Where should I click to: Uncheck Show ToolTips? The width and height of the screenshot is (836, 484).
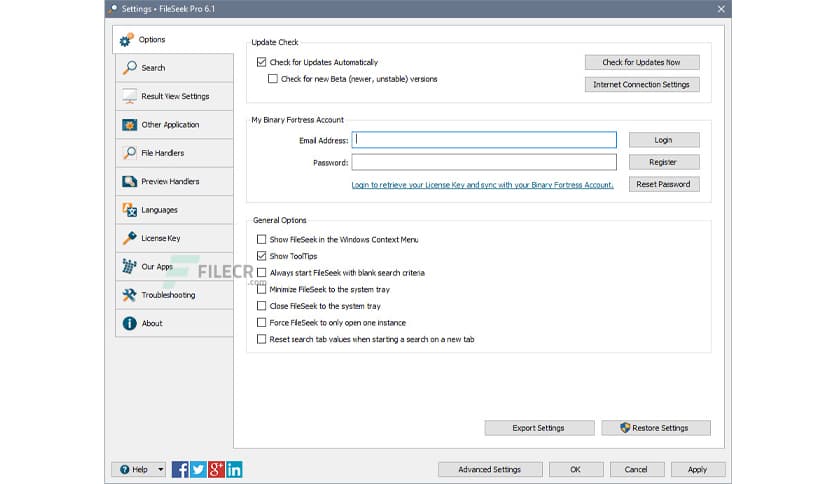(x=261, y=256)
